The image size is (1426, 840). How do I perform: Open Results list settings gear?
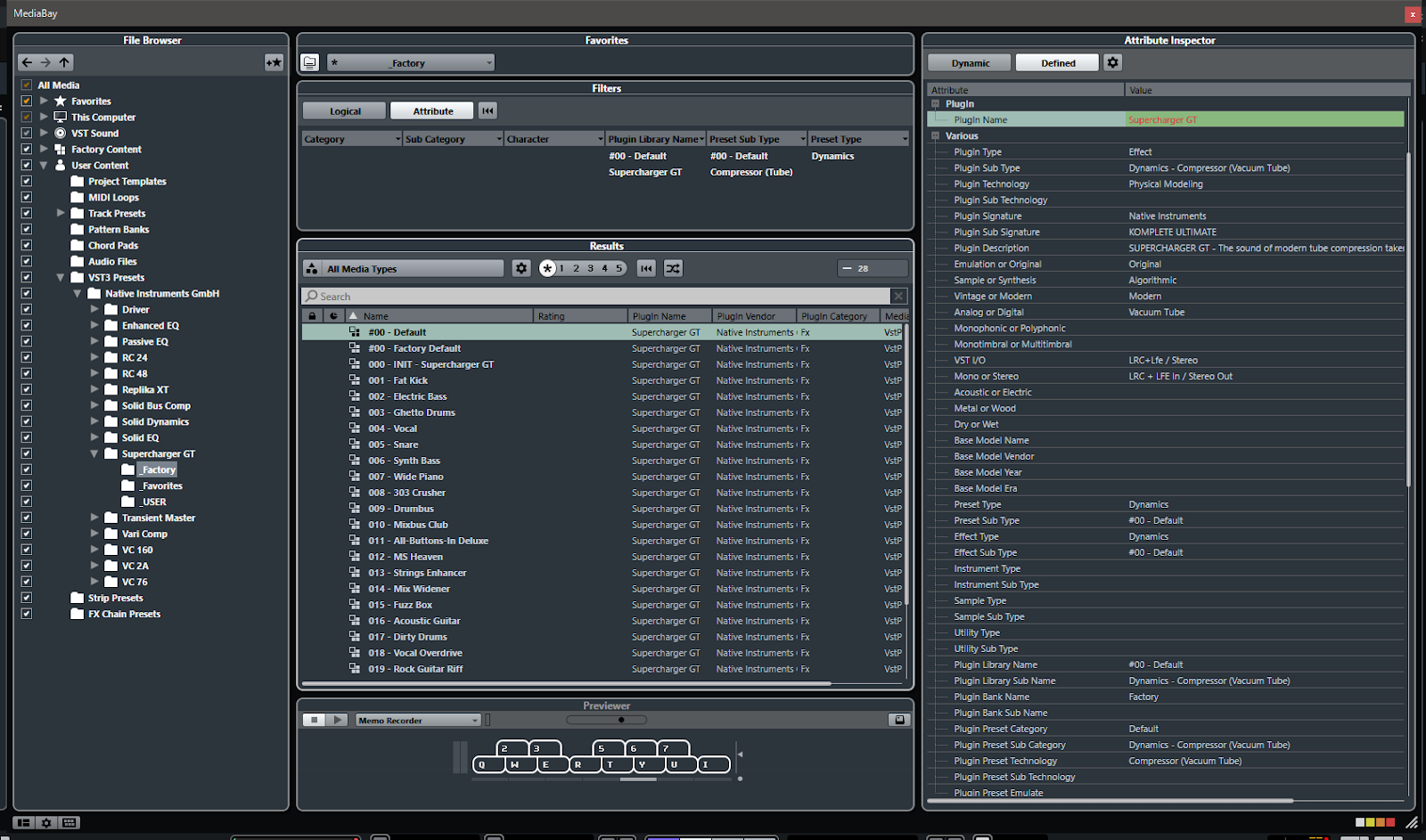pos(521,268)
